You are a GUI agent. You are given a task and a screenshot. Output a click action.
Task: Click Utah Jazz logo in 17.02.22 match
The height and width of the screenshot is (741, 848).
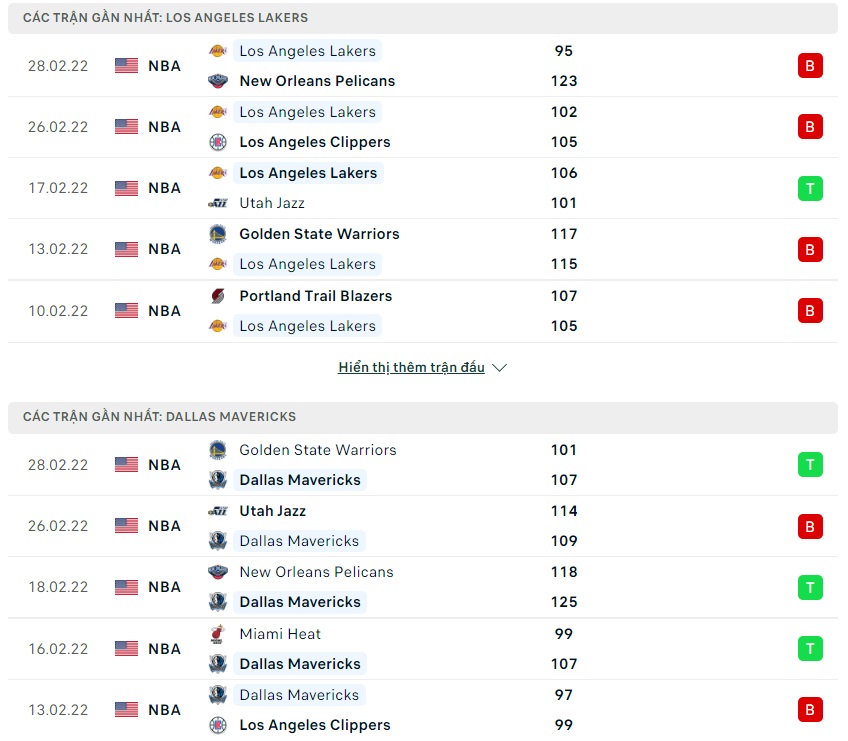(217, 203)
